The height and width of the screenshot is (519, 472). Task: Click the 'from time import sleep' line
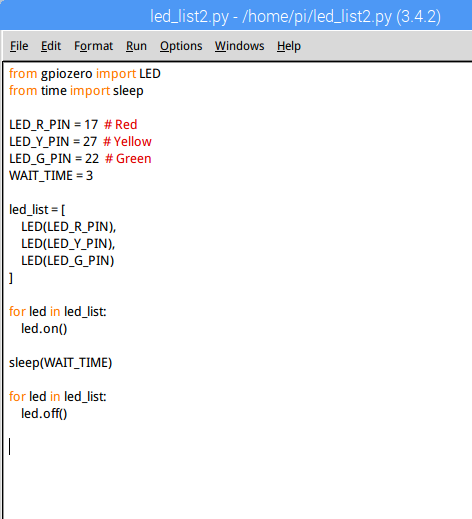click(76, 91)
